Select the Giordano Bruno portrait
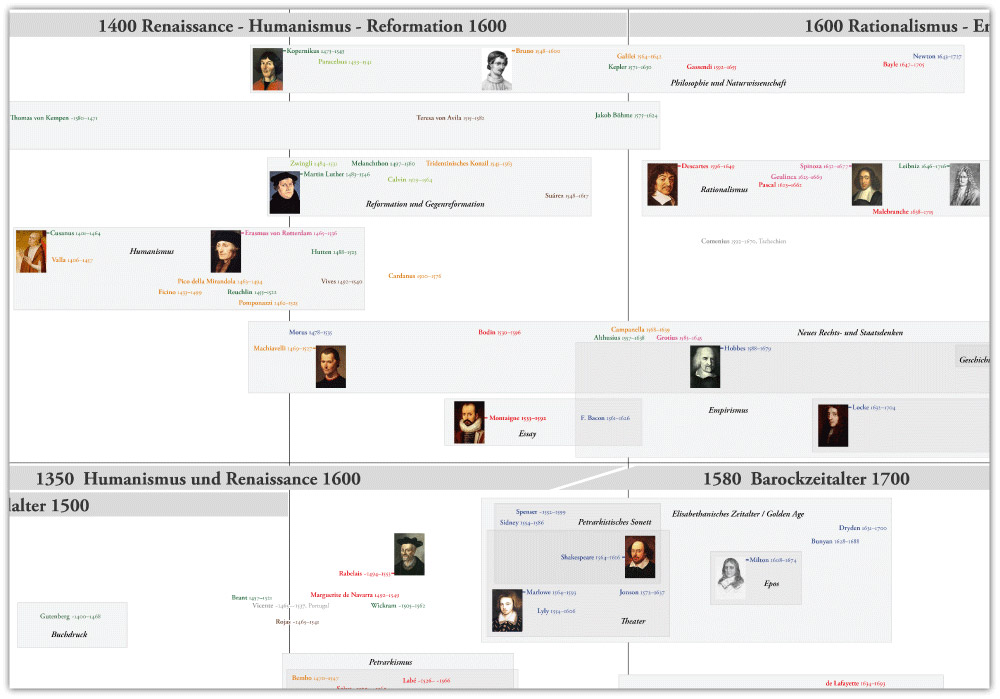The width and height of the screenshot is (1000, 699). click(x=496, y=69)
